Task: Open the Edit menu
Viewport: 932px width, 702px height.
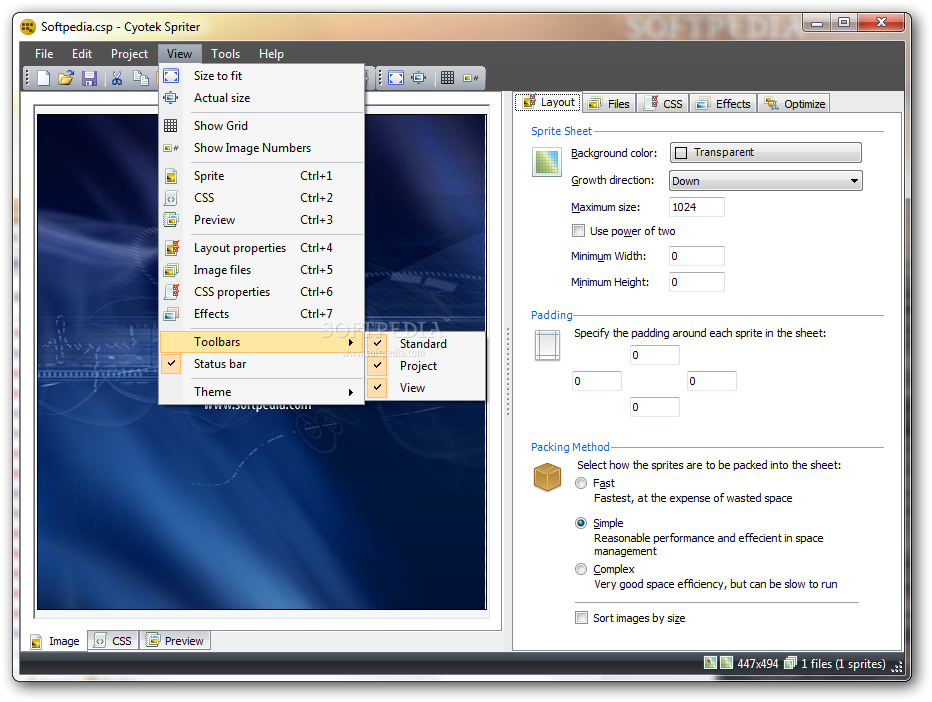Action: (82, 53)
